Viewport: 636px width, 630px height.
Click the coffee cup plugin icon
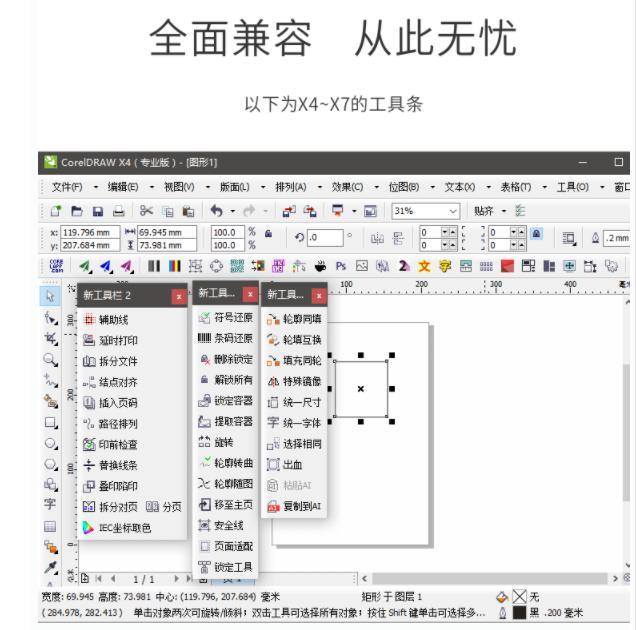tap(320, 266)
